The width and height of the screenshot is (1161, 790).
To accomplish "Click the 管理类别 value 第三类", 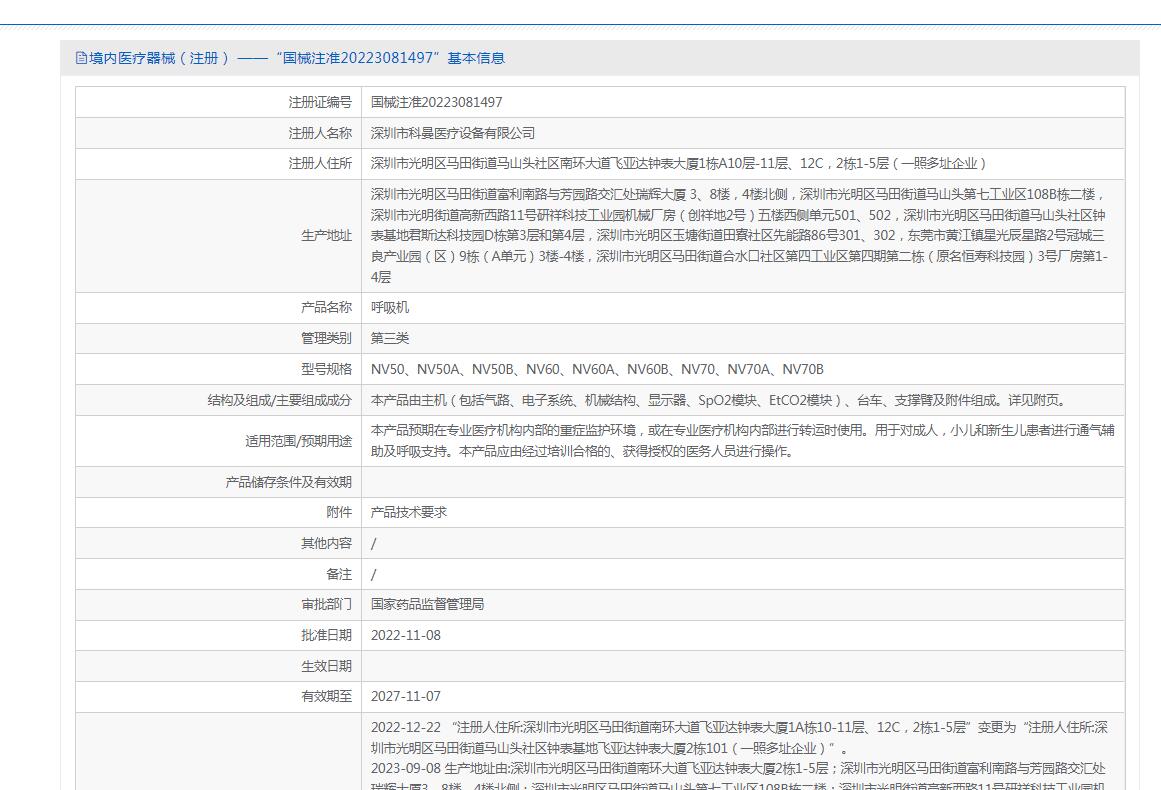I will tap(389, 338).
